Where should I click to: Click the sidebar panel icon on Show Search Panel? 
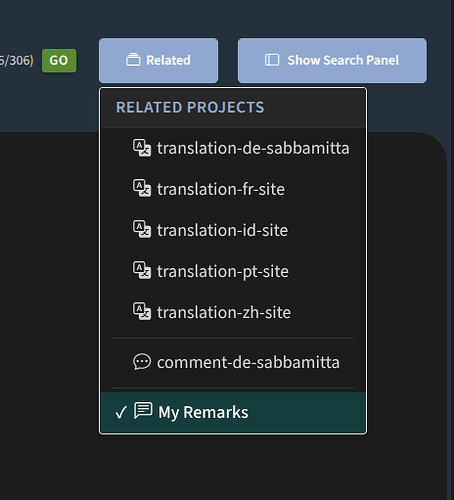(x=272, y=60)
